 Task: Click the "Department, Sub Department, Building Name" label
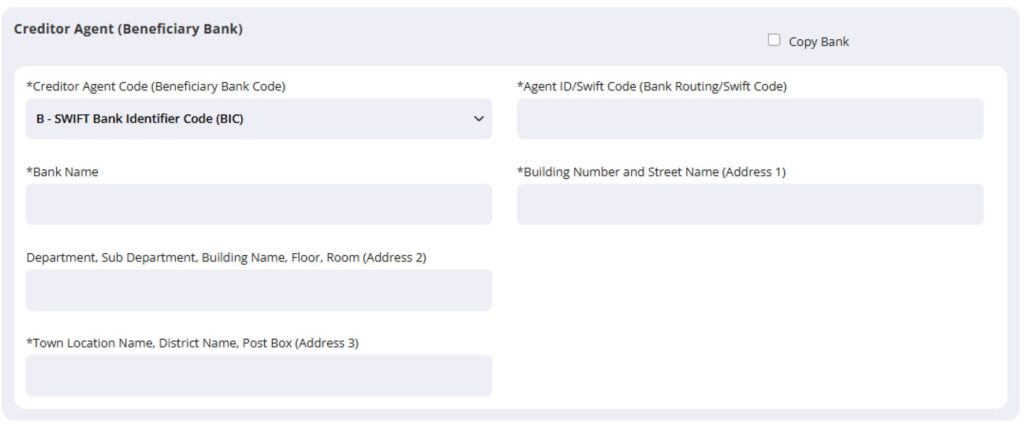tap(226, 258)
